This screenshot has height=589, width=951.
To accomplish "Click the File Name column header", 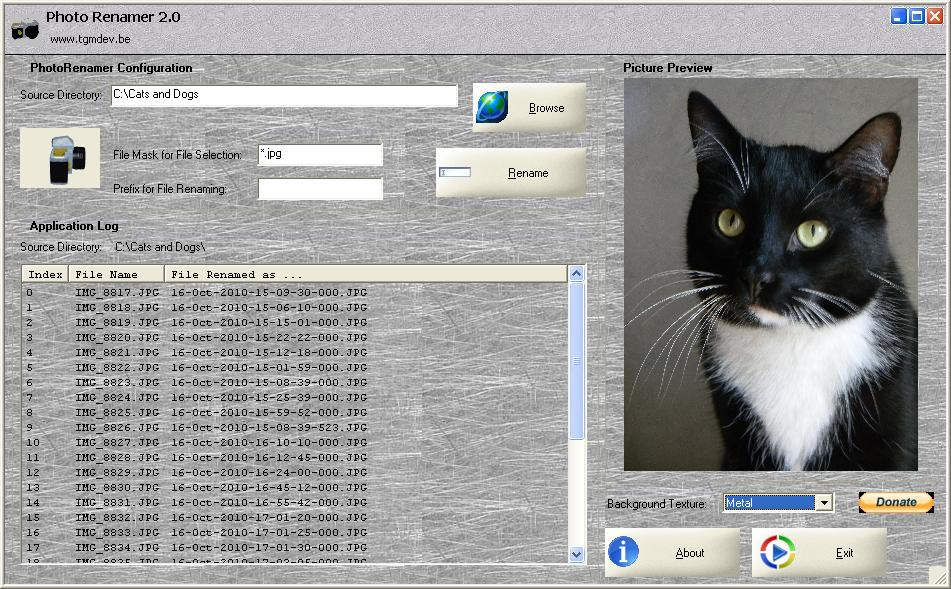I will [x=116, y=274].
